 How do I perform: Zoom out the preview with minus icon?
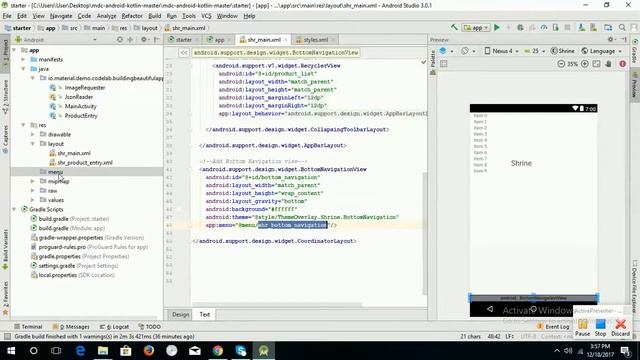[x=561, y=64]
